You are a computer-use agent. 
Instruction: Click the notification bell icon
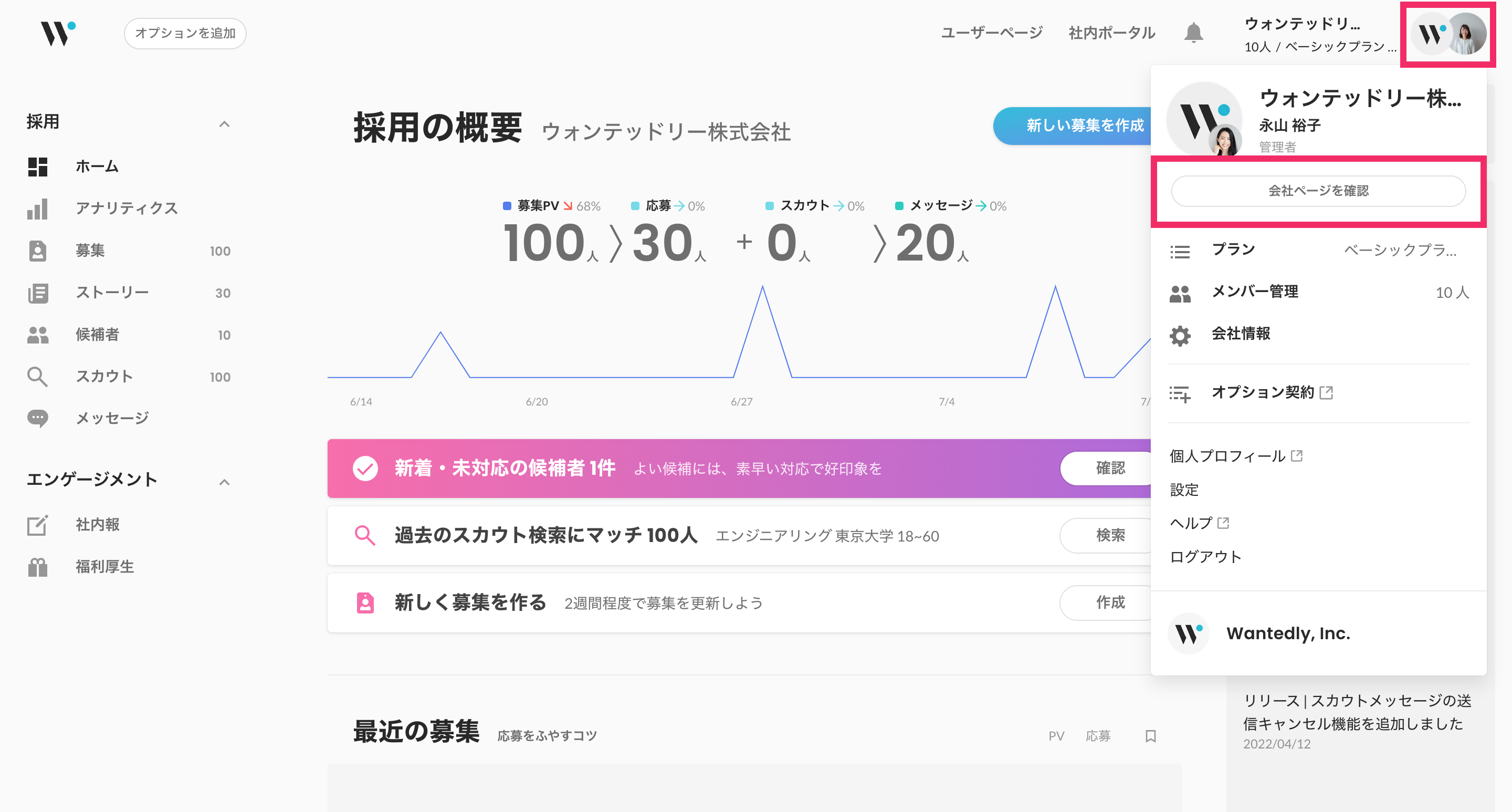click(x=1193, y=33)
